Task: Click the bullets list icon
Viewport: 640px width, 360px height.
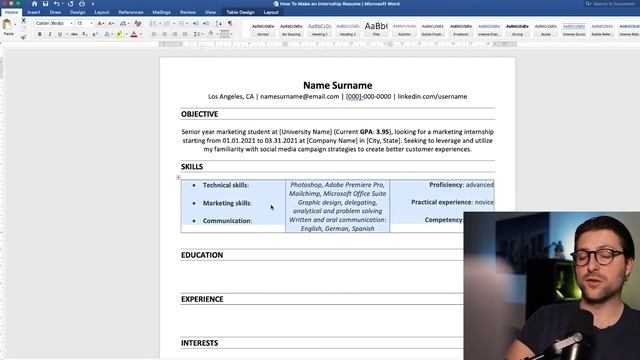Action: pos(153,23)
